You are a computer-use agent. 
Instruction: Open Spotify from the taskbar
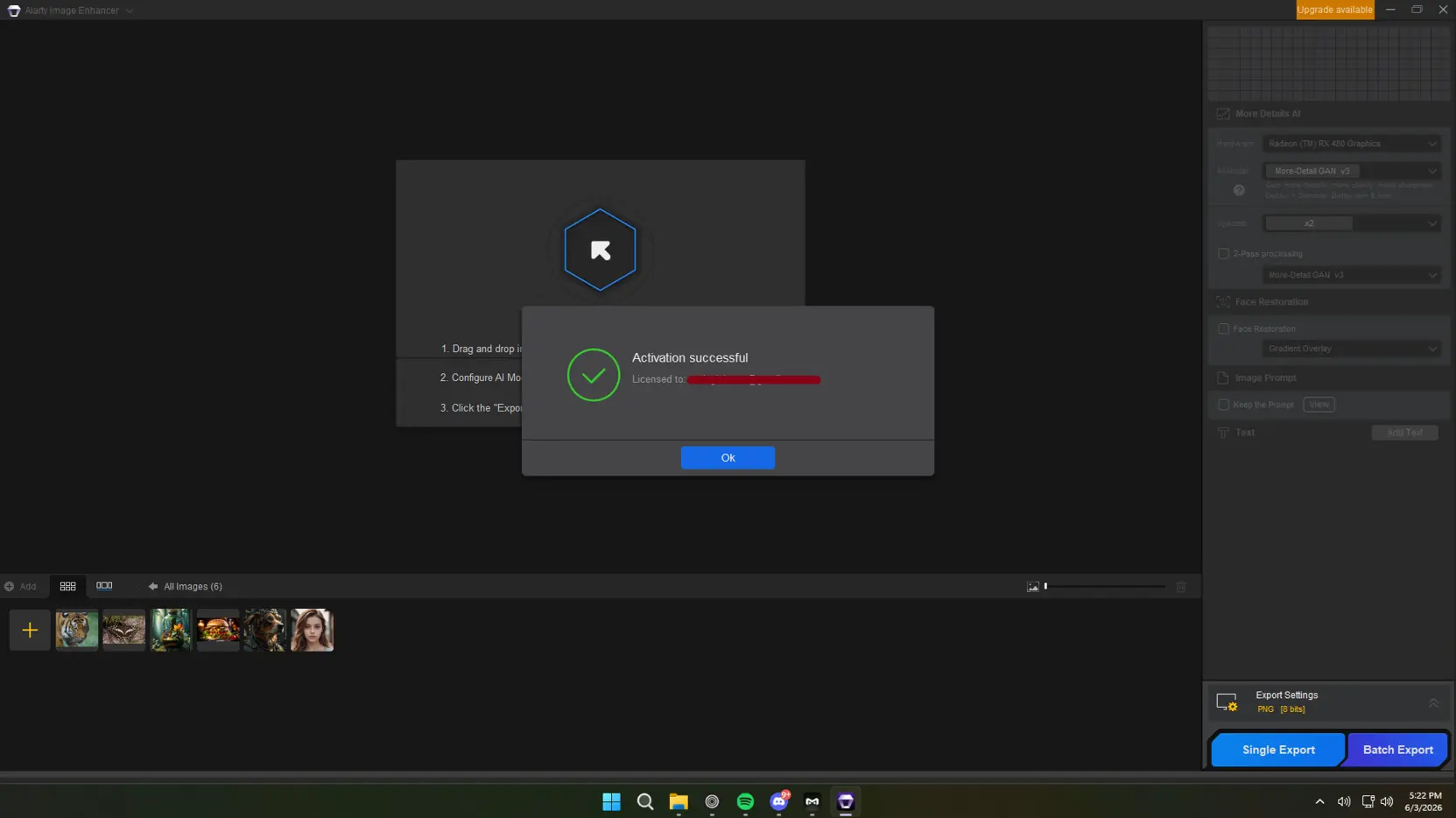pos(745,801)
